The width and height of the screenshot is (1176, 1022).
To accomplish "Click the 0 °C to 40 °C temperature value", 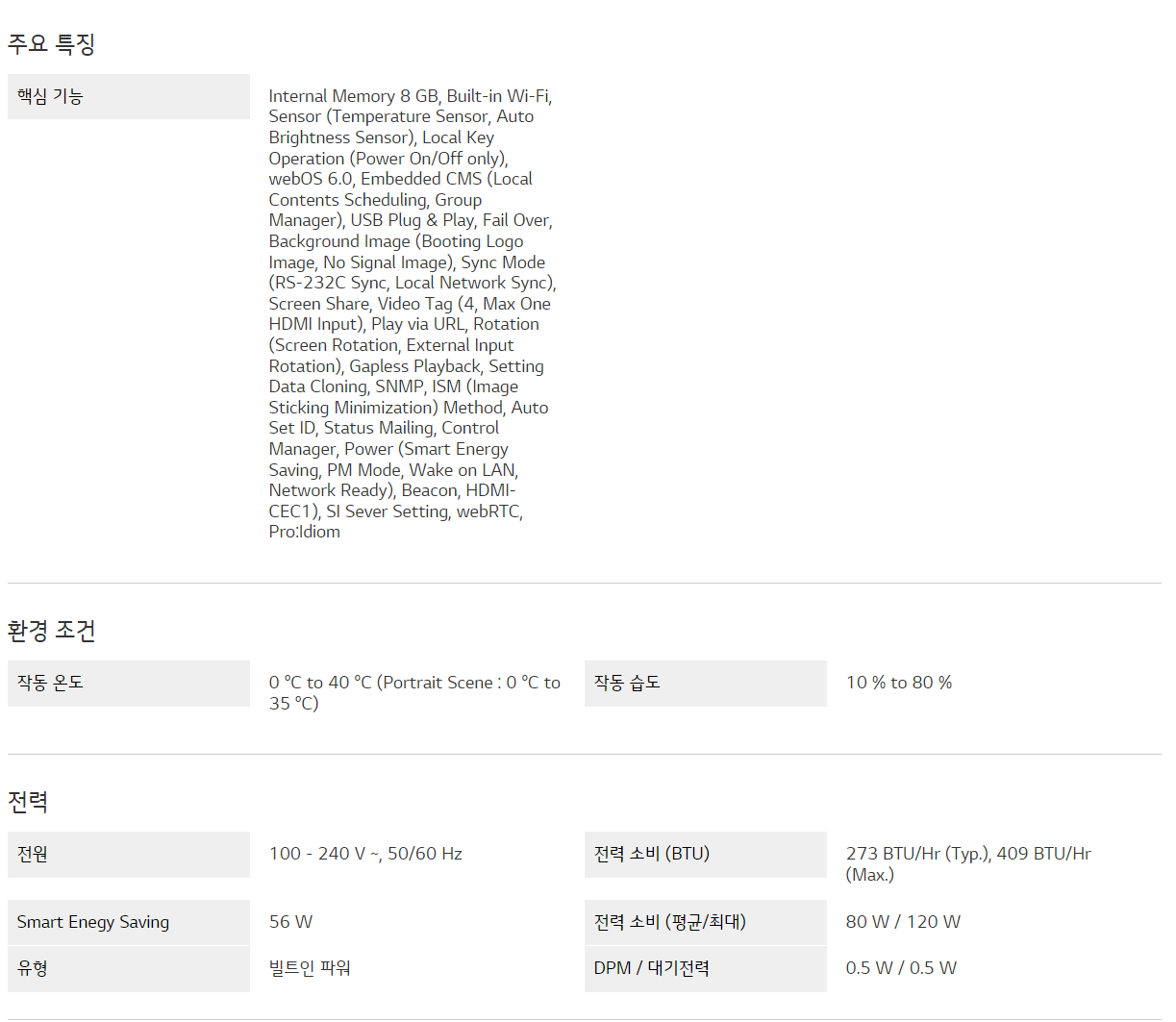I will (x=413, y=692).
